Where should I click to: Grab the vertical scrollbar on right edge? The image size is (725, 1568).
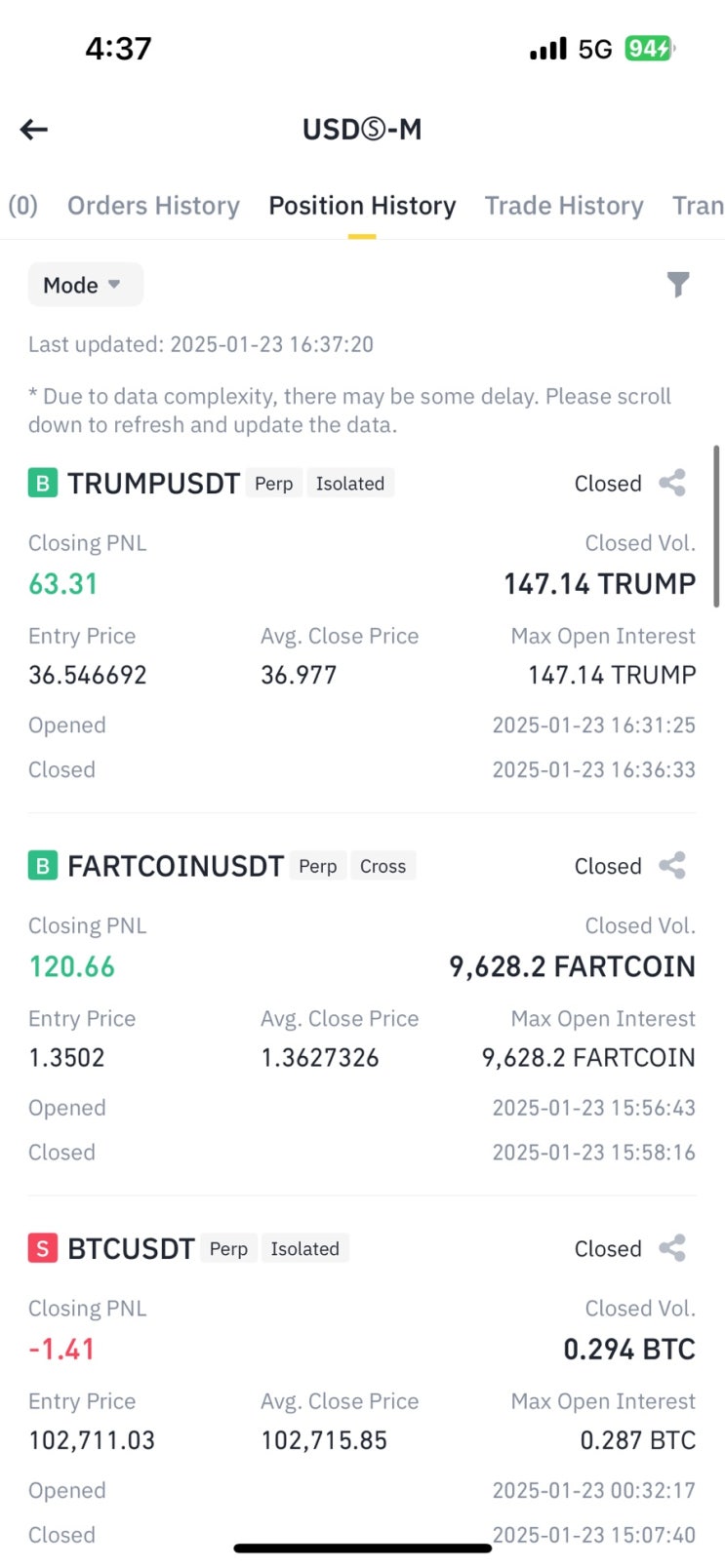click(x=716, y=527)
